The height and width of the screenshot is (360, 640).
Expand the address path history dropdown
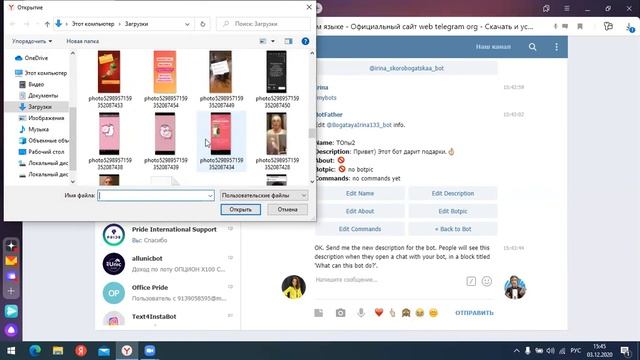coord(187,24)
